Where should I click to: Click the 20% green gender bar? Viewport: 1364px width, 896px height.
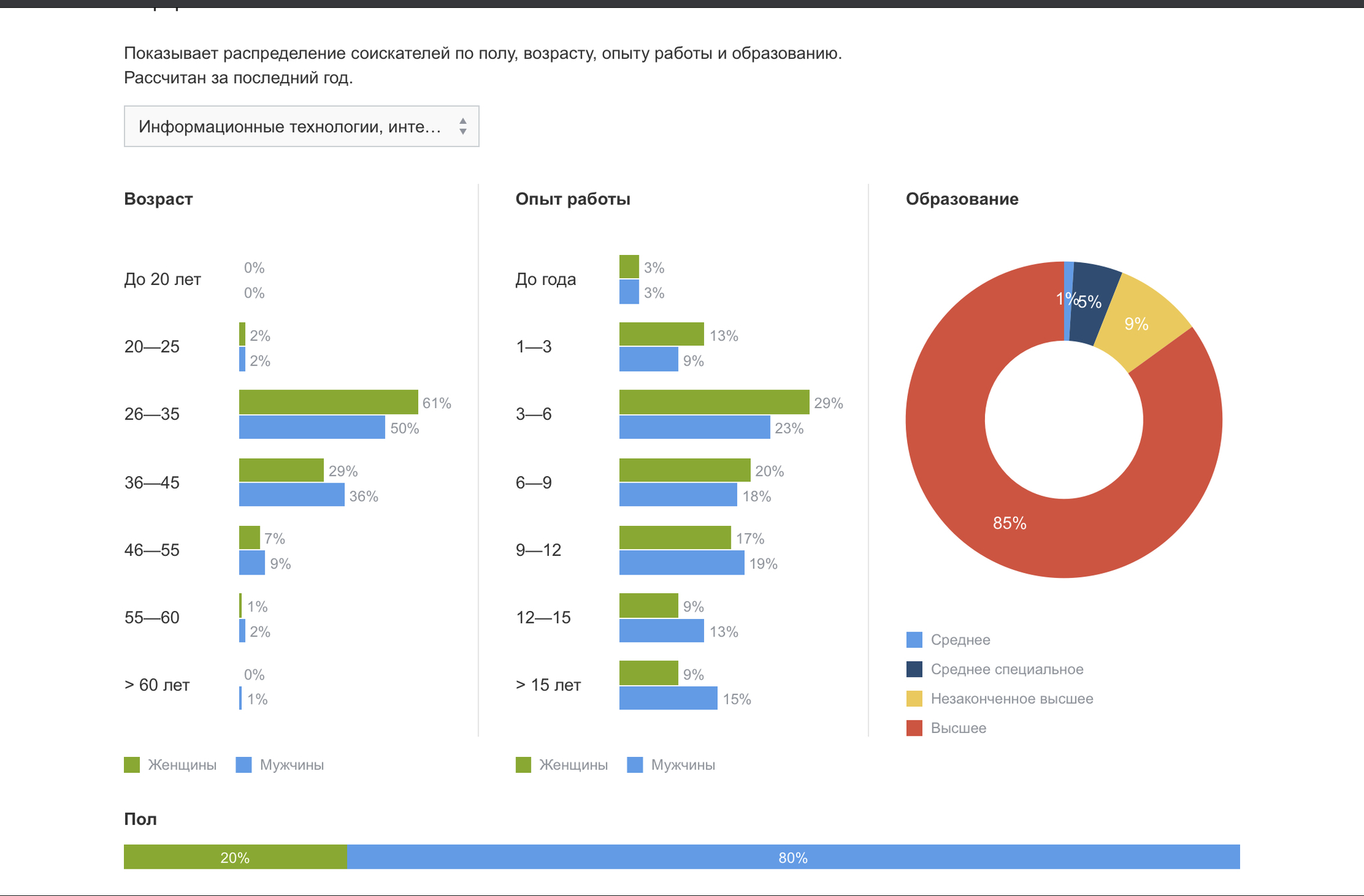tap(235, 857)
